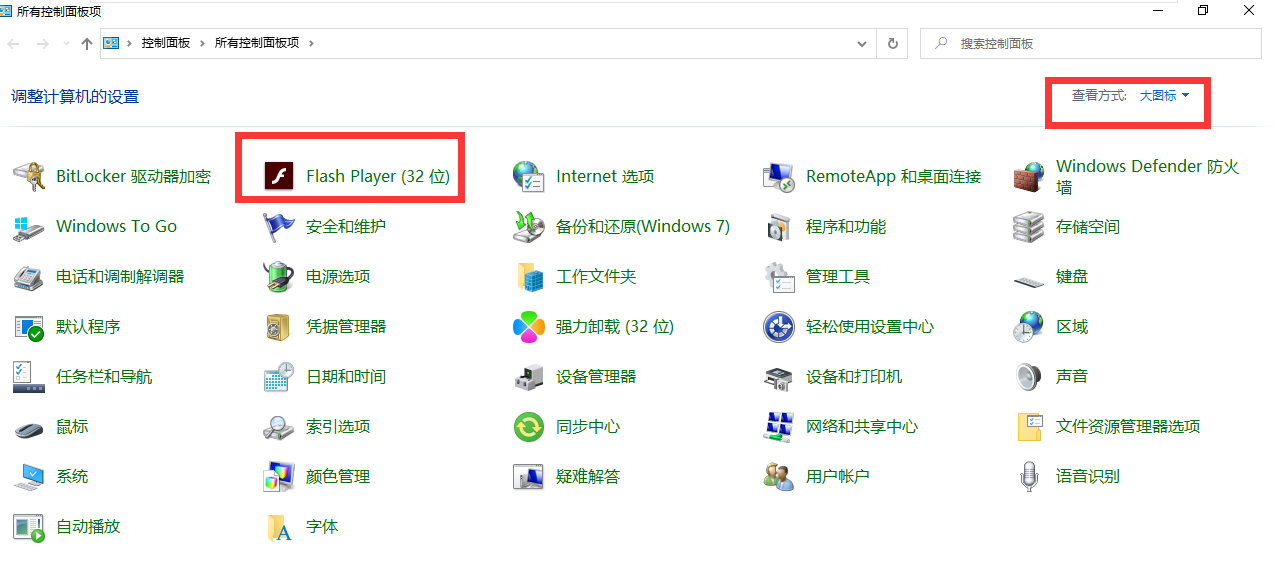The image size is (1274, 562).
Task: Click the Windows Defender 防火墙 icon
Action: click(x=1029, y=177)
